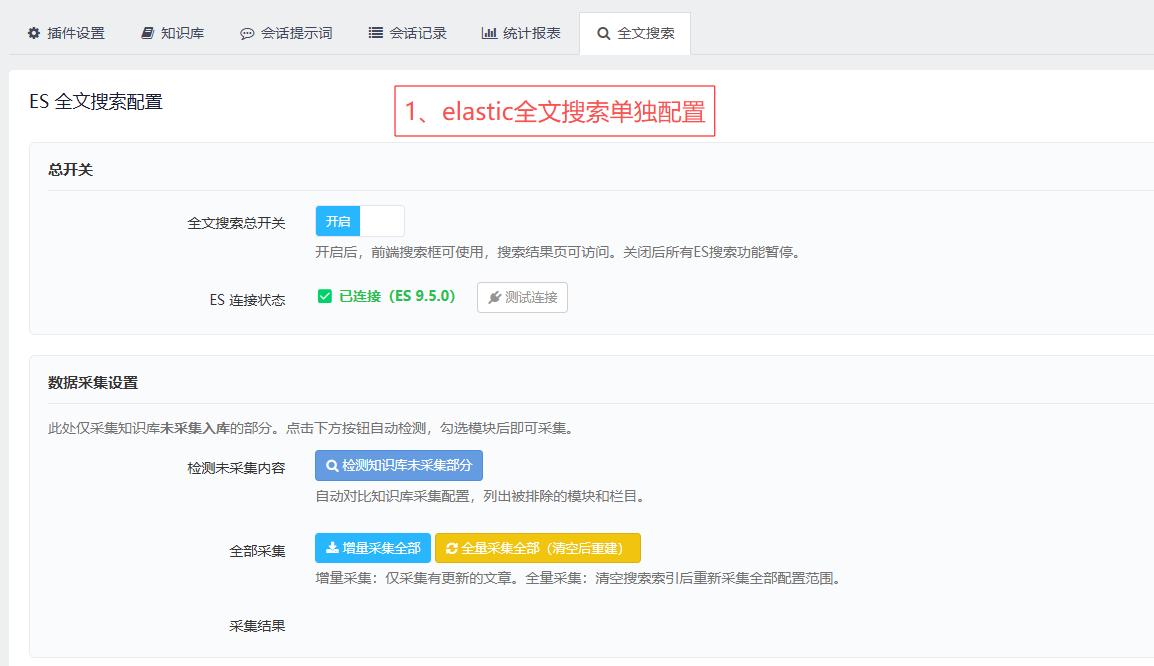The height and width of the screenshot is (666, 1154).
Task: Click the 数据采集设置 section title
Action: [93, 383]
